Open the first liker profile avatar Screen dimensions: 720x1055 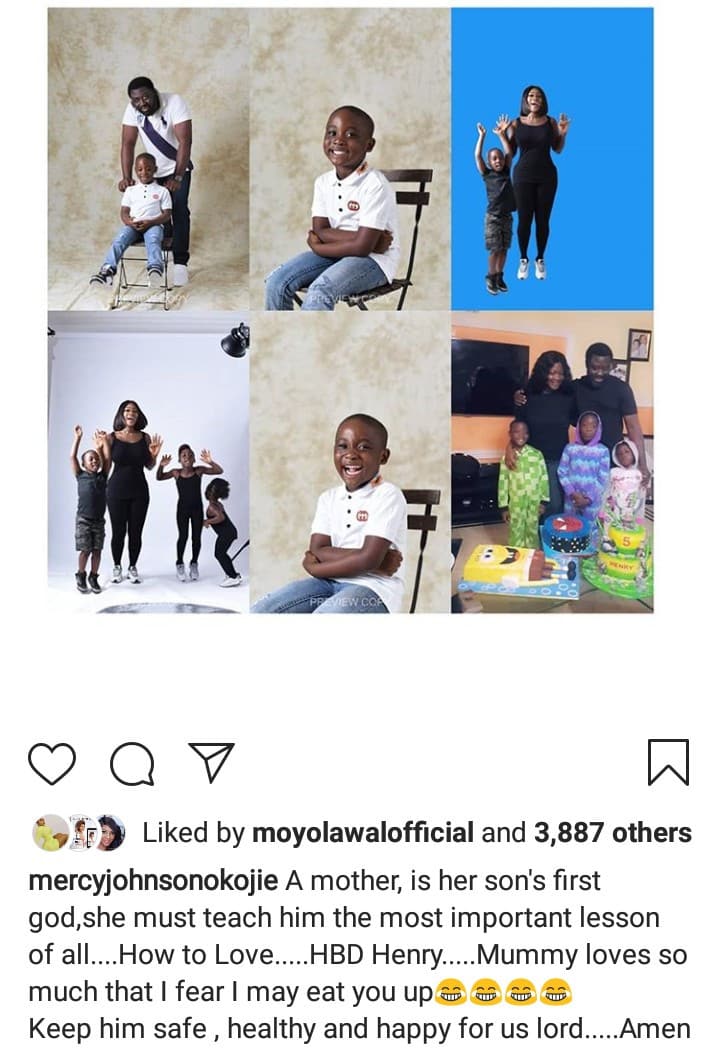pos(50,833)
